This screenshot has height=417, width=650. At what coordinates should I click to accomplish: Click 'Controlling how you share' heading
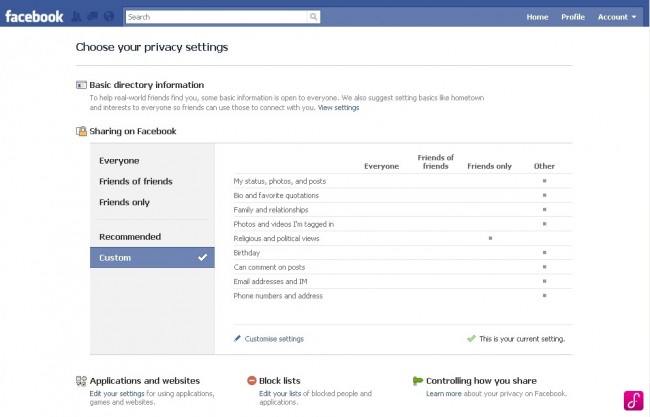click(x=481, y=381)
